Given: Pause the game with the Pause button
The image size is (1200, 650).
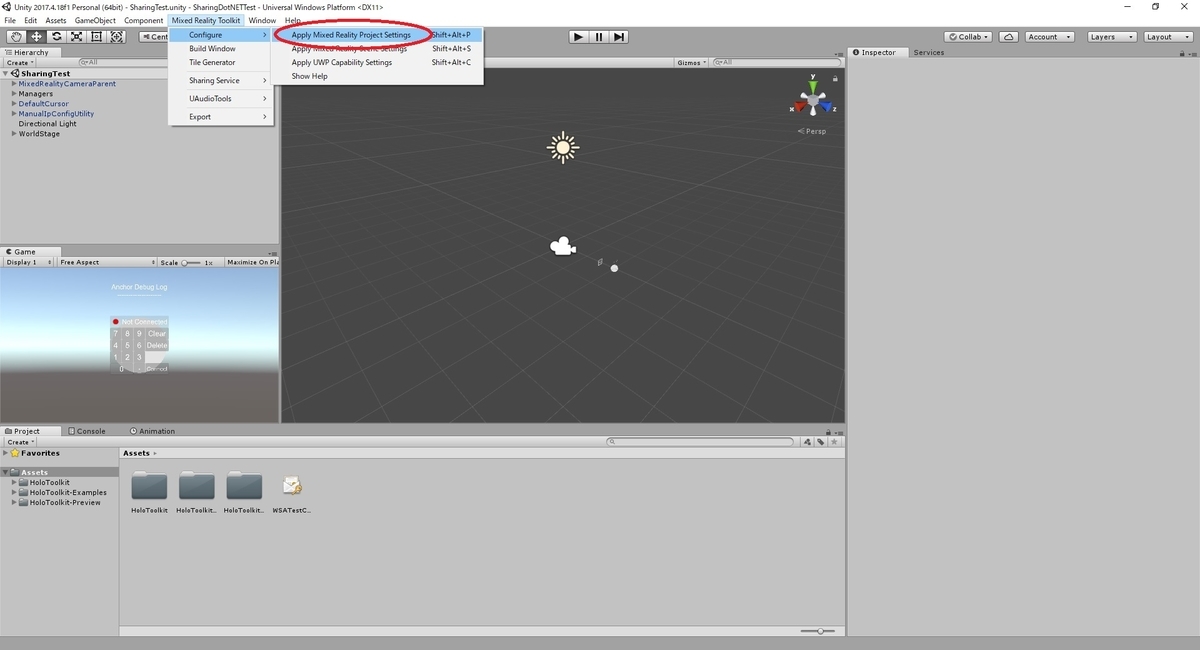Looking at the screenshot, I should click(599, 37).
